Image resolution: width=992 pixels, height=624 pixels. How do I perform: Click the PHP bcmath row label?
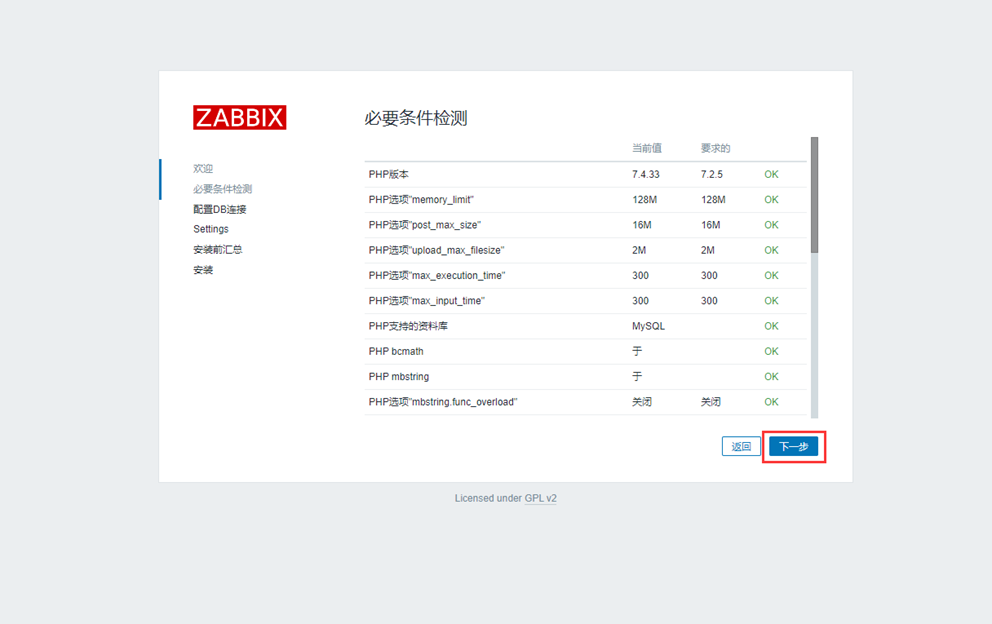396,352
